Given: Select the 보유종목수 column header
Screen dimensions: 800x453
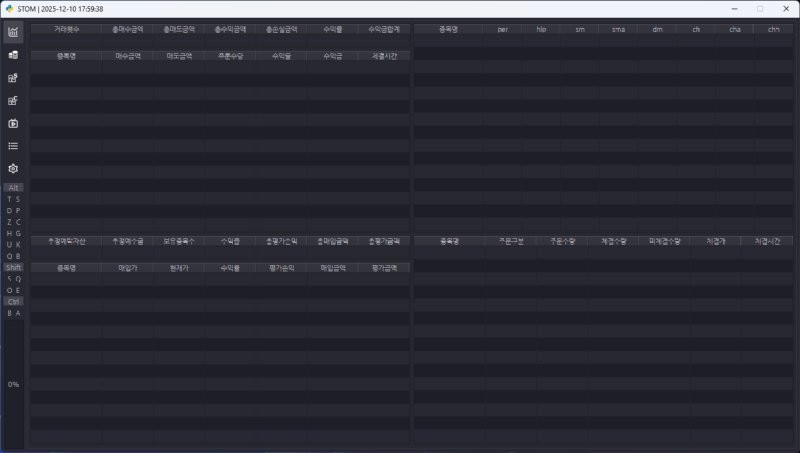Looking at the screenshot, I should click(x=179, y=241).
